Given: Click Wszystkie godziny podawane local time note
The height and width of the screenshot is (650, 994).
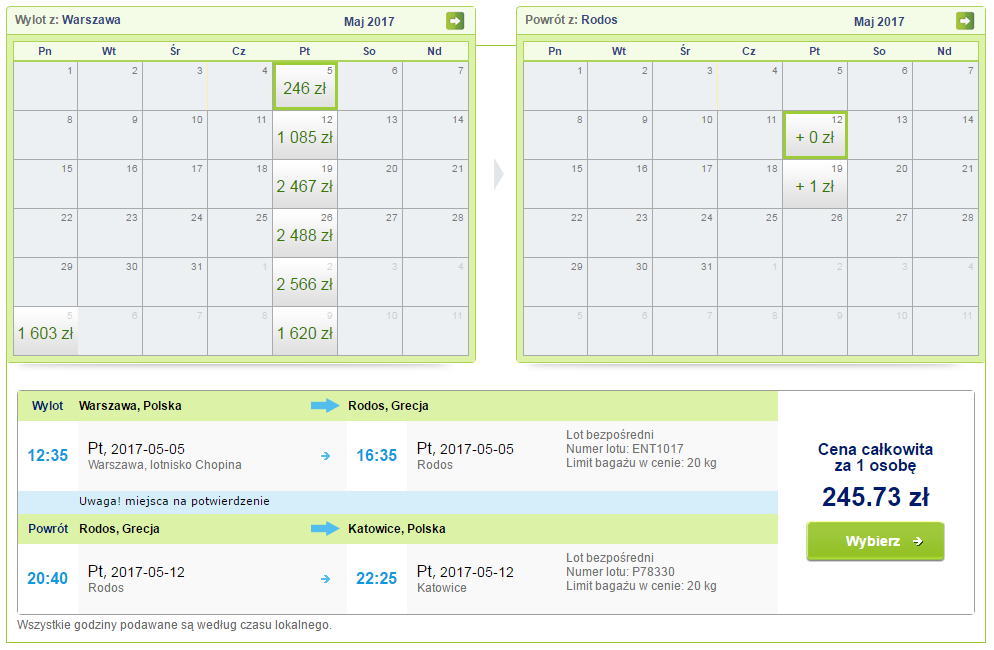Looking at the screenshot, I should (x=174, y=625).
